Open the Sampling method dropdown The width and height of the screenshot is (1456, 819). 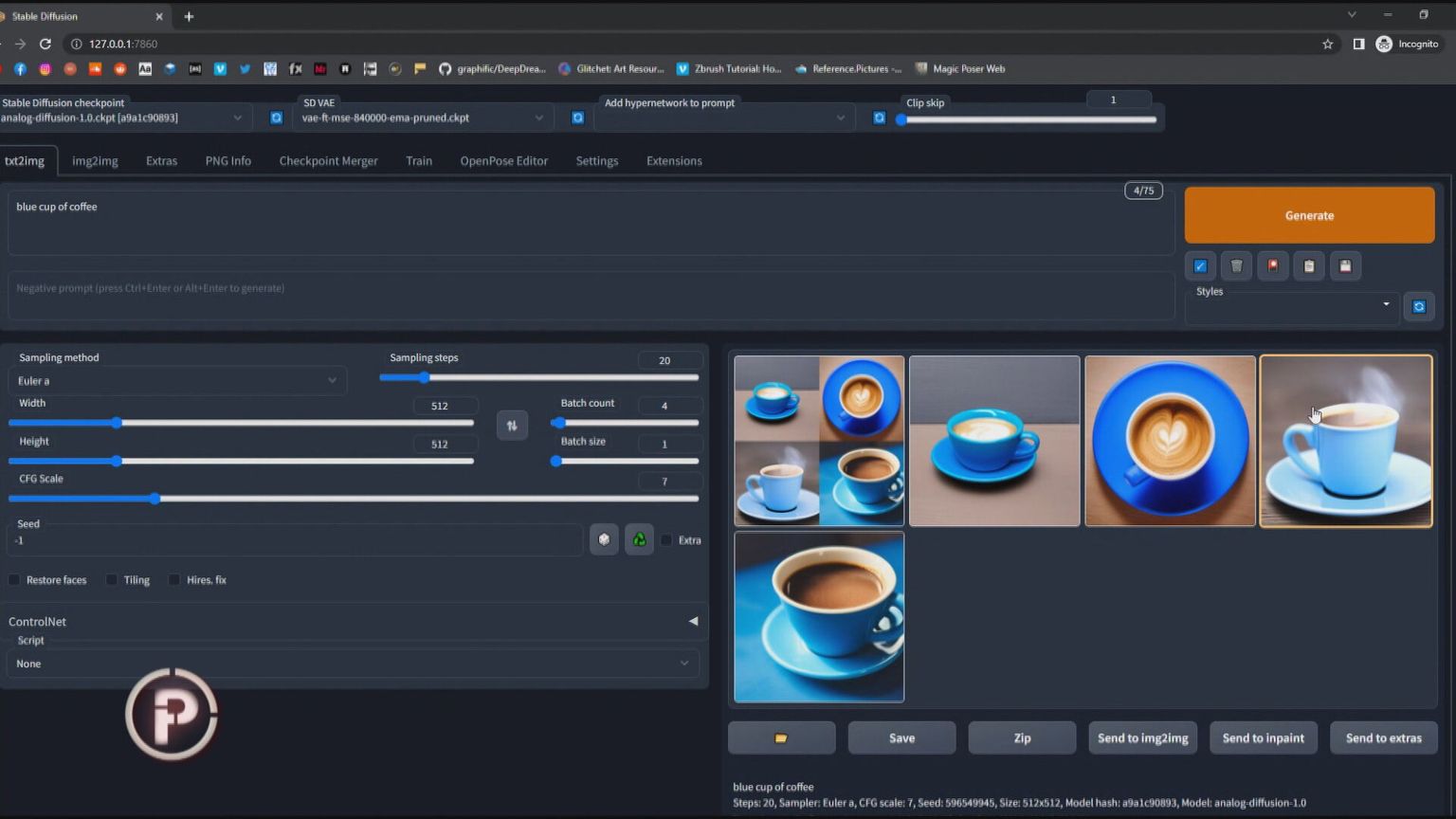click(177, 381)
